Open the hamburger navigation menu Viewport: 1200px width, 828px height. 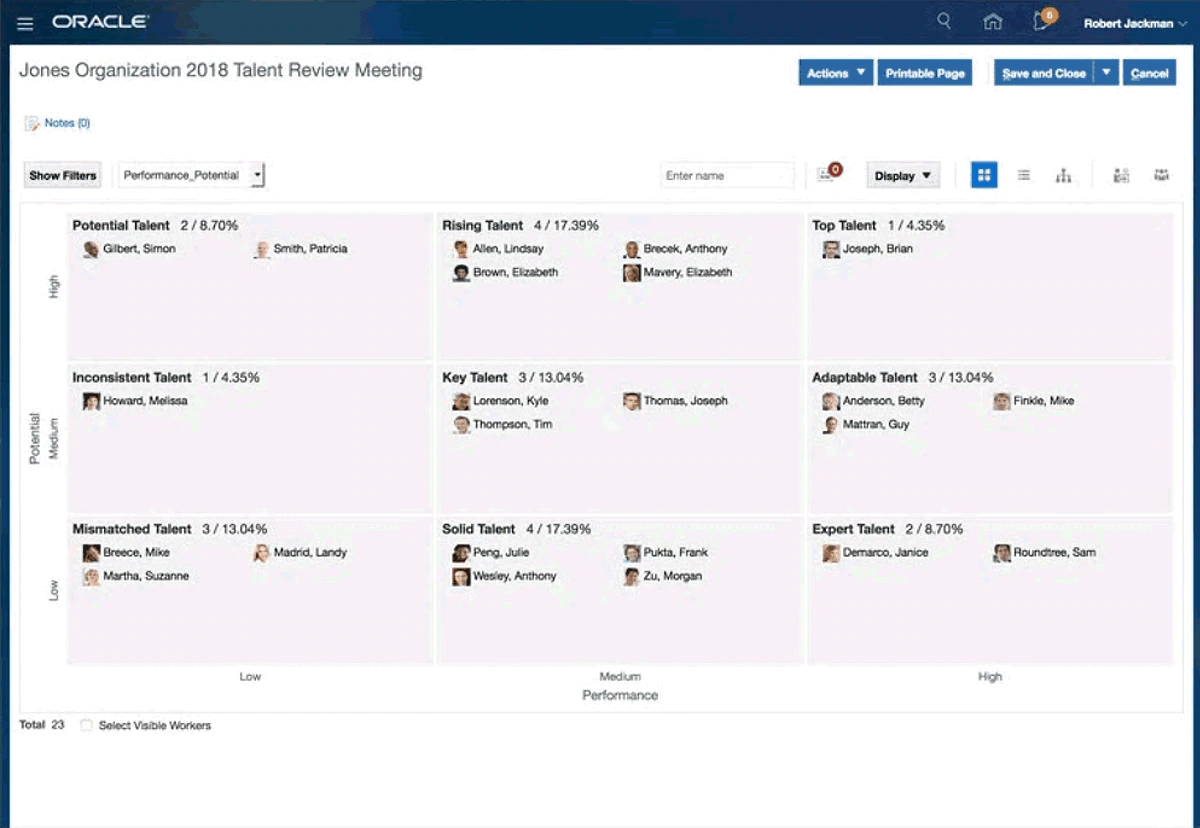pyautogui.click(x=25, y=23)
